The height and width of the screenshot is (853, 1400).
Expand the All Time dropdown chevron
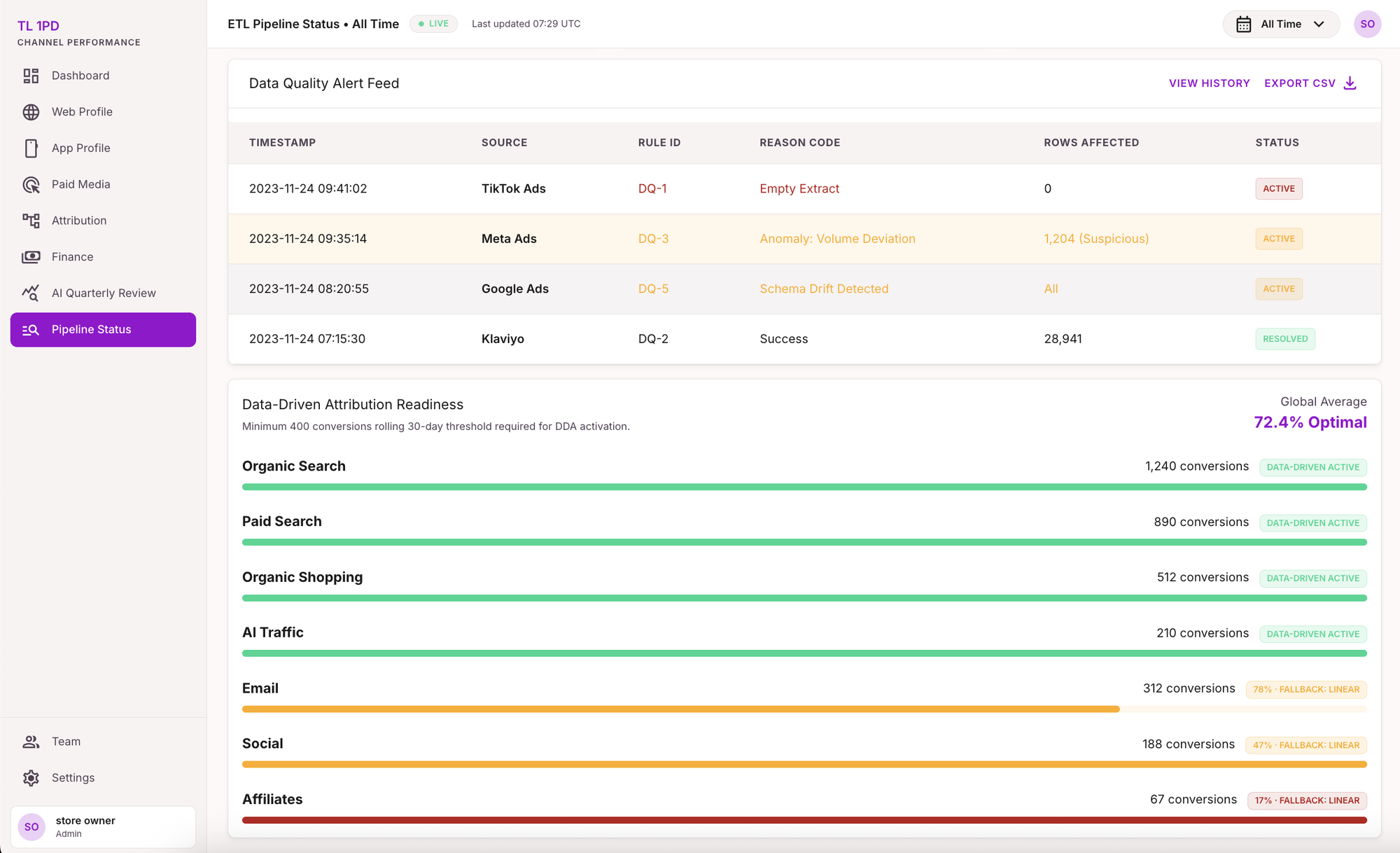coord(1319,25)
